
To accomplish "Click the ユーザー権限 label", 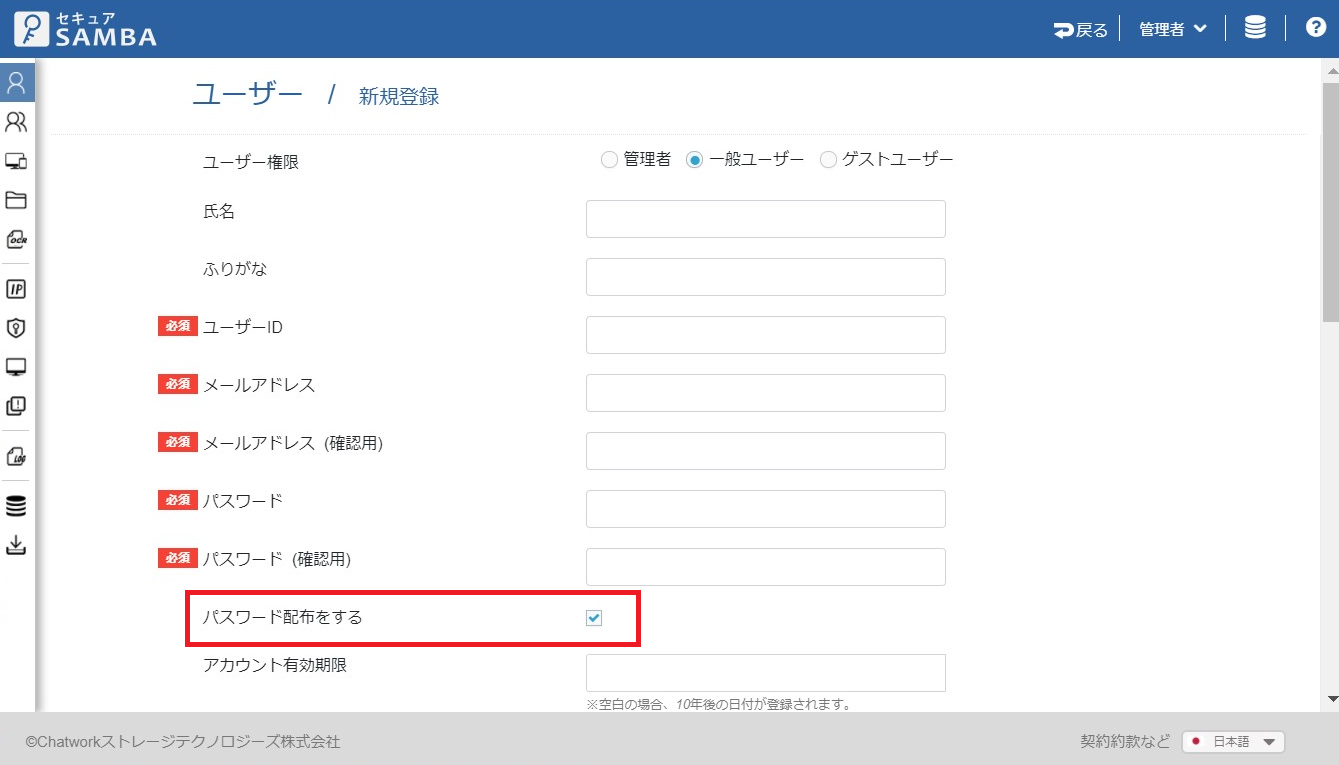I will point(251,162).
